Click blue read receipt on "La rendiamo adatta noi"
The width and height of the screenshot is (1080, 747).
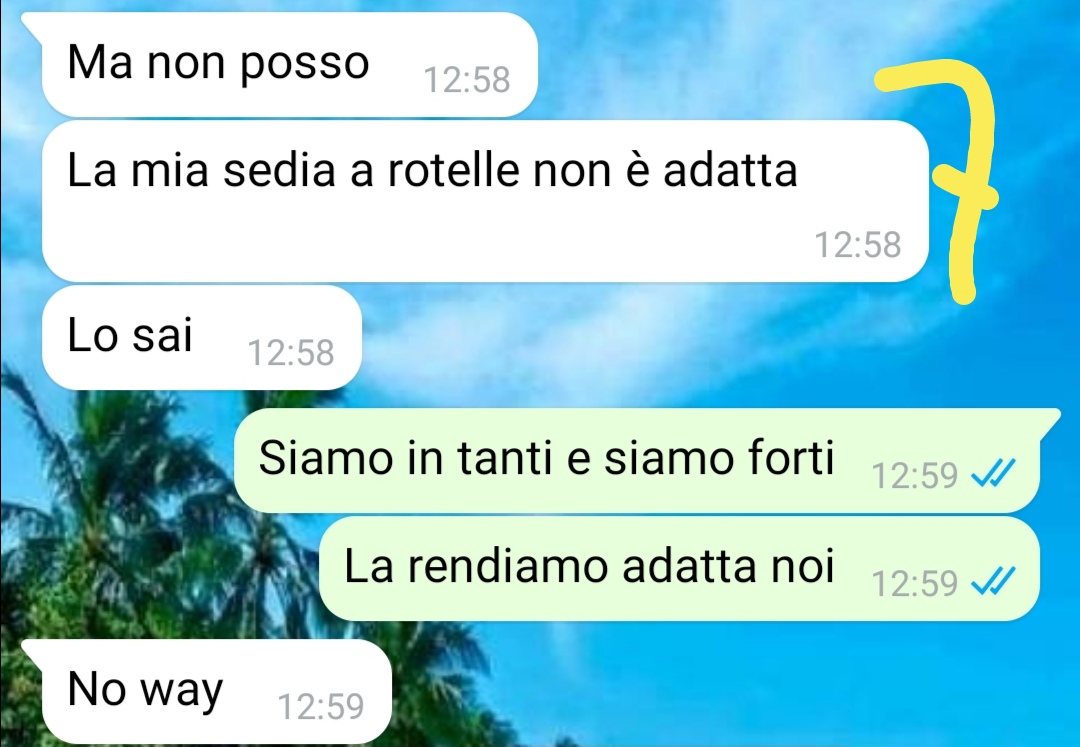coord(993,582)
